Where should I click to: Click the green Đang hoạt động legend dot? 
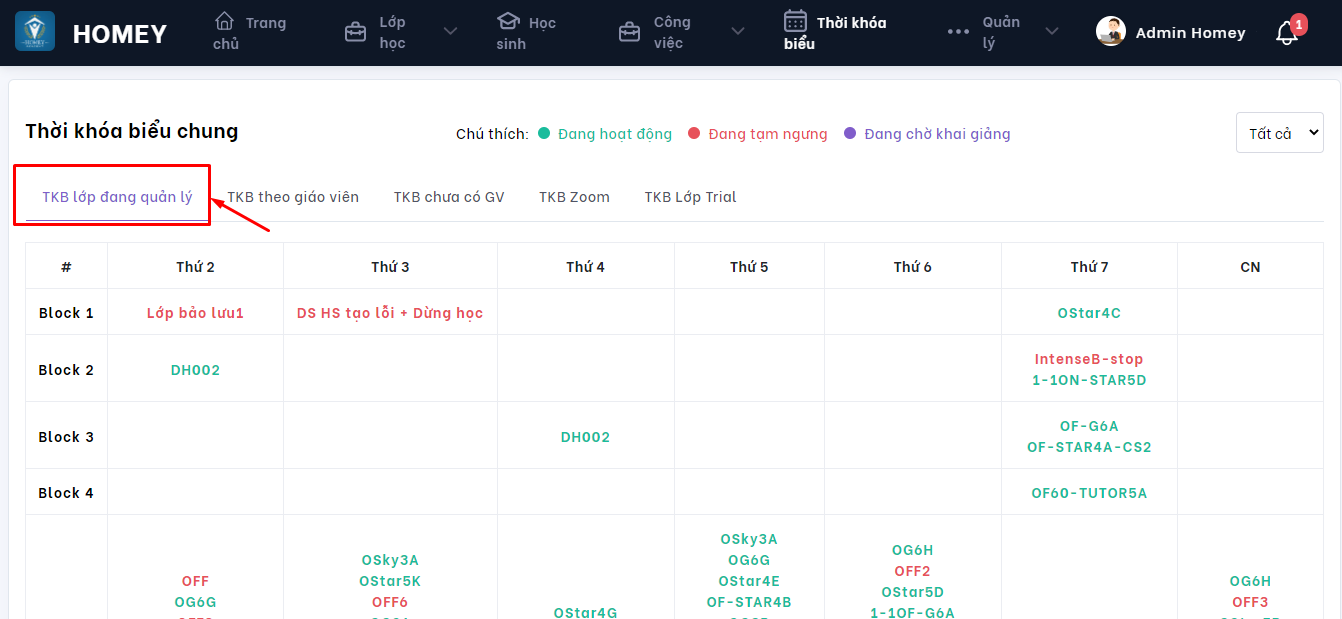coord(544,133)
